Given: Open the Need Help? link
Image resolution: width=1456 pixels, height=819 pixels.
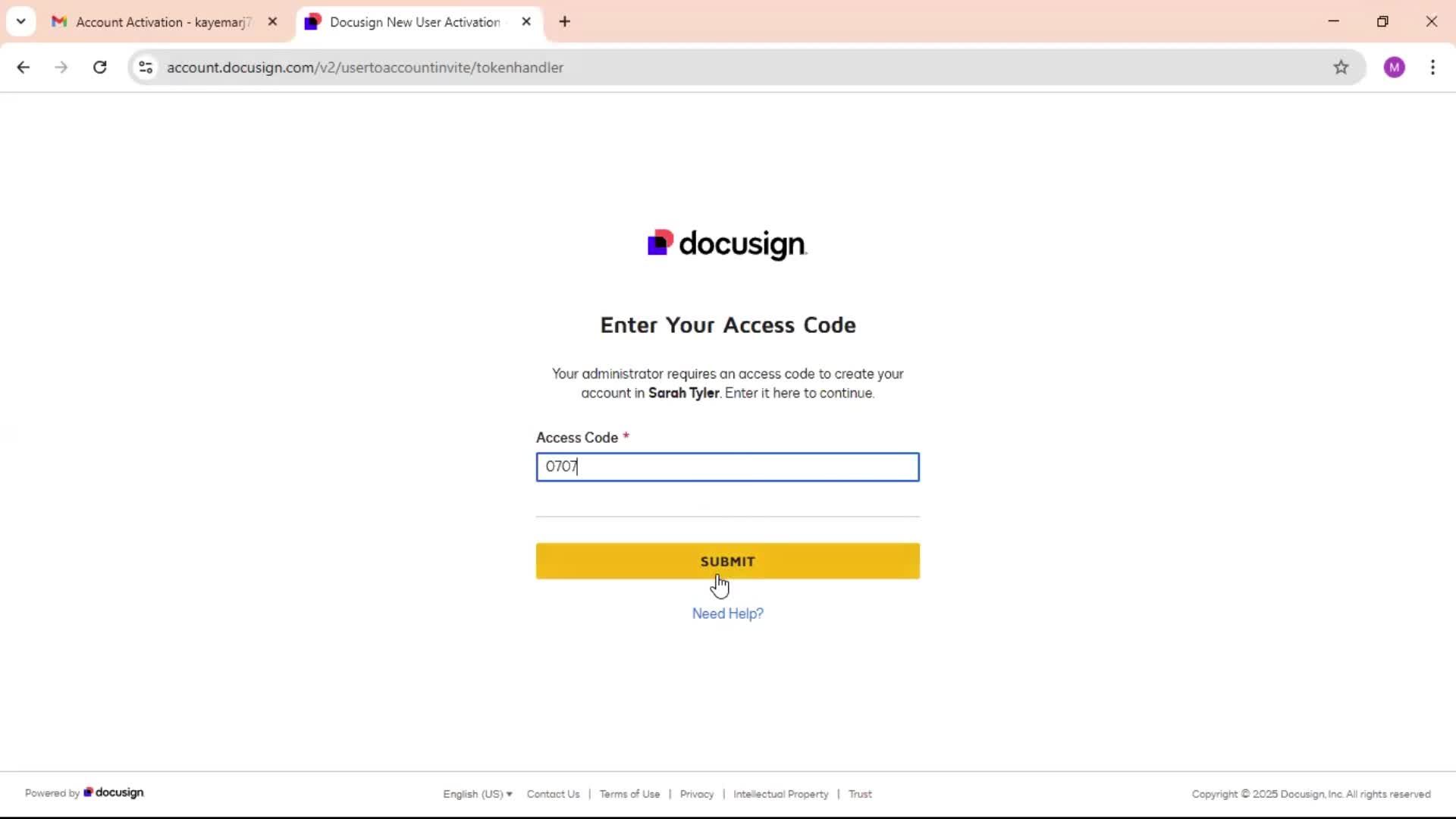Looking at the screenshot, I should click(x=727, y=613).
